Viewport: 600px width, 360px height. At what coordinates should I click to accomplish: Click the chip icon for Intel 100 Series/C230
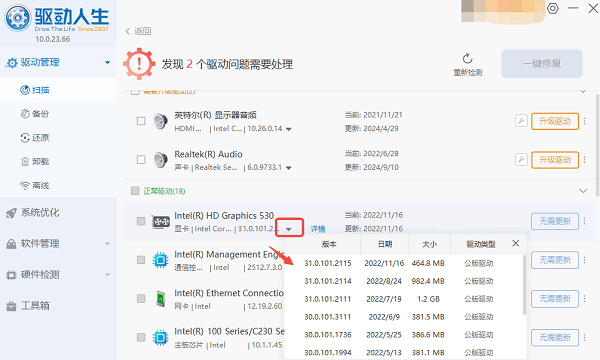[x=160, y=337]
